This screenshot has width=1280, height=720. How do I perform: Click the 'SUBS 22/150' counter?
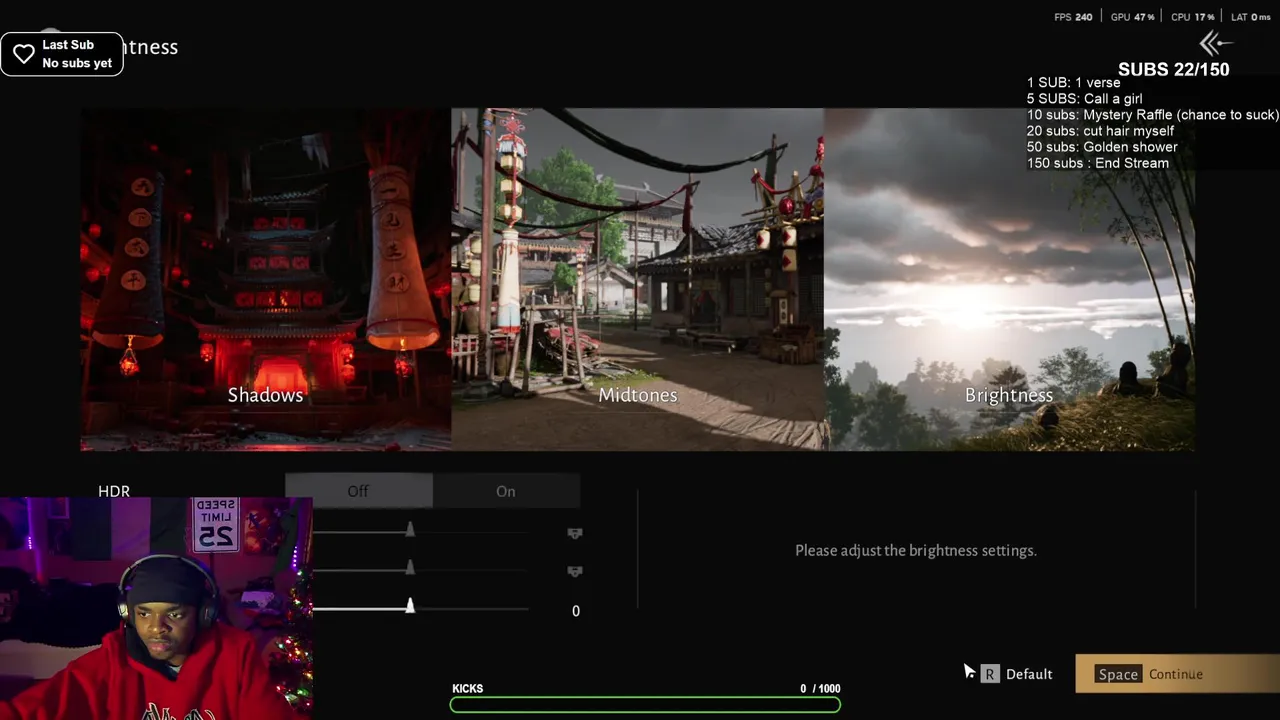[1174, 69]
